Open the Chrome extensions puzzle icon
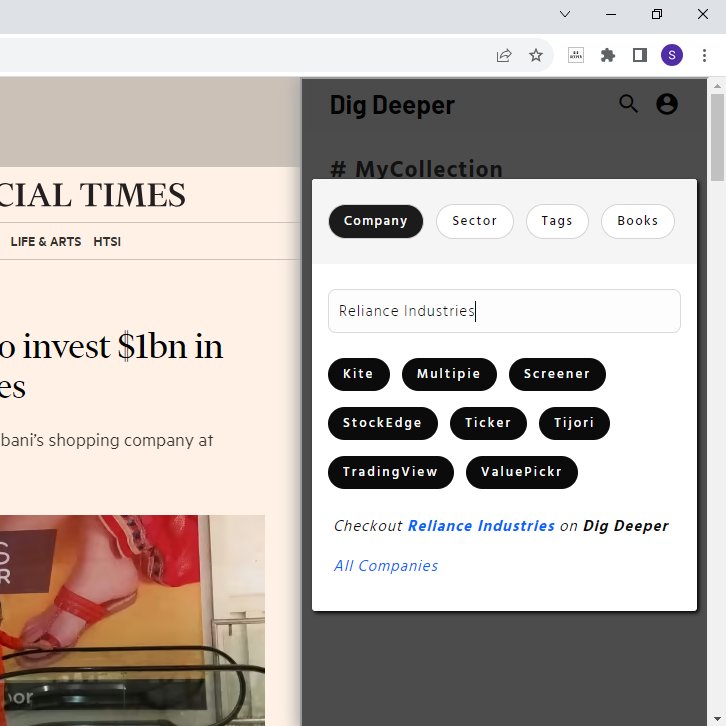Viewport: 726px width, 726px height. [607, 56]
